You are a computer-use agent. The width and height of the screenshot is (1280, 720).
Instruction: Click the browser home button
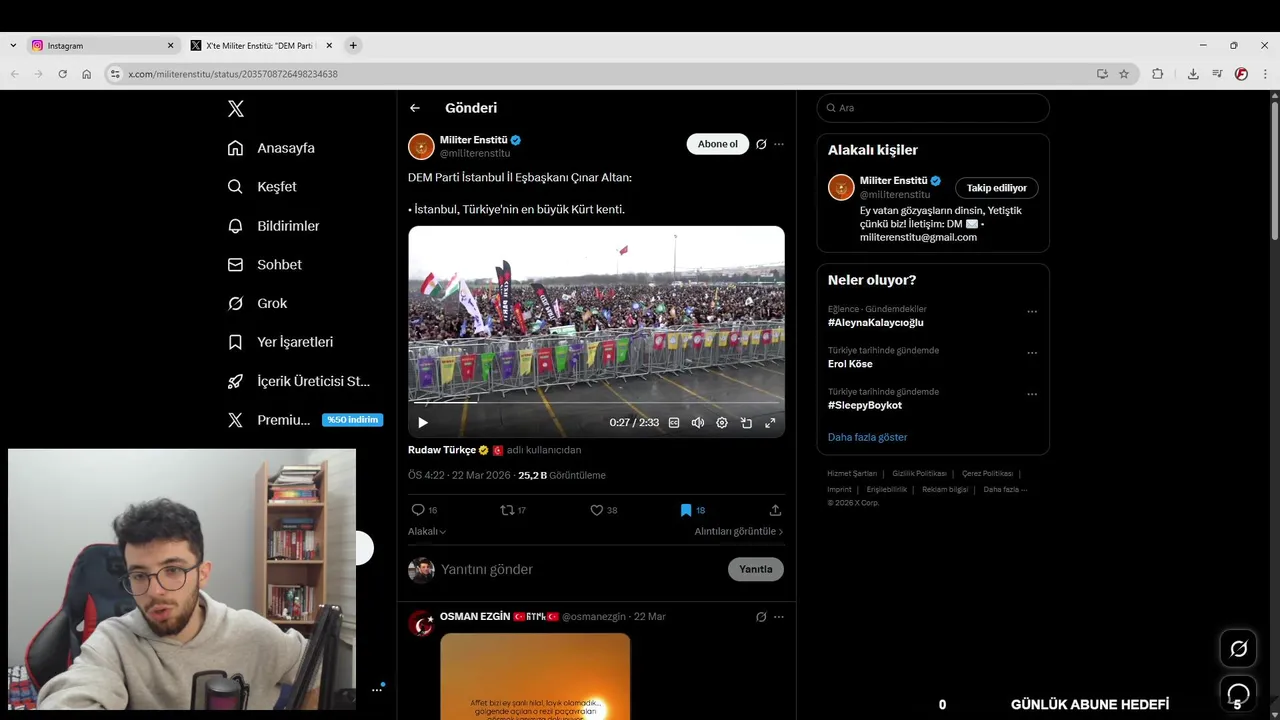tap(87, 74)
